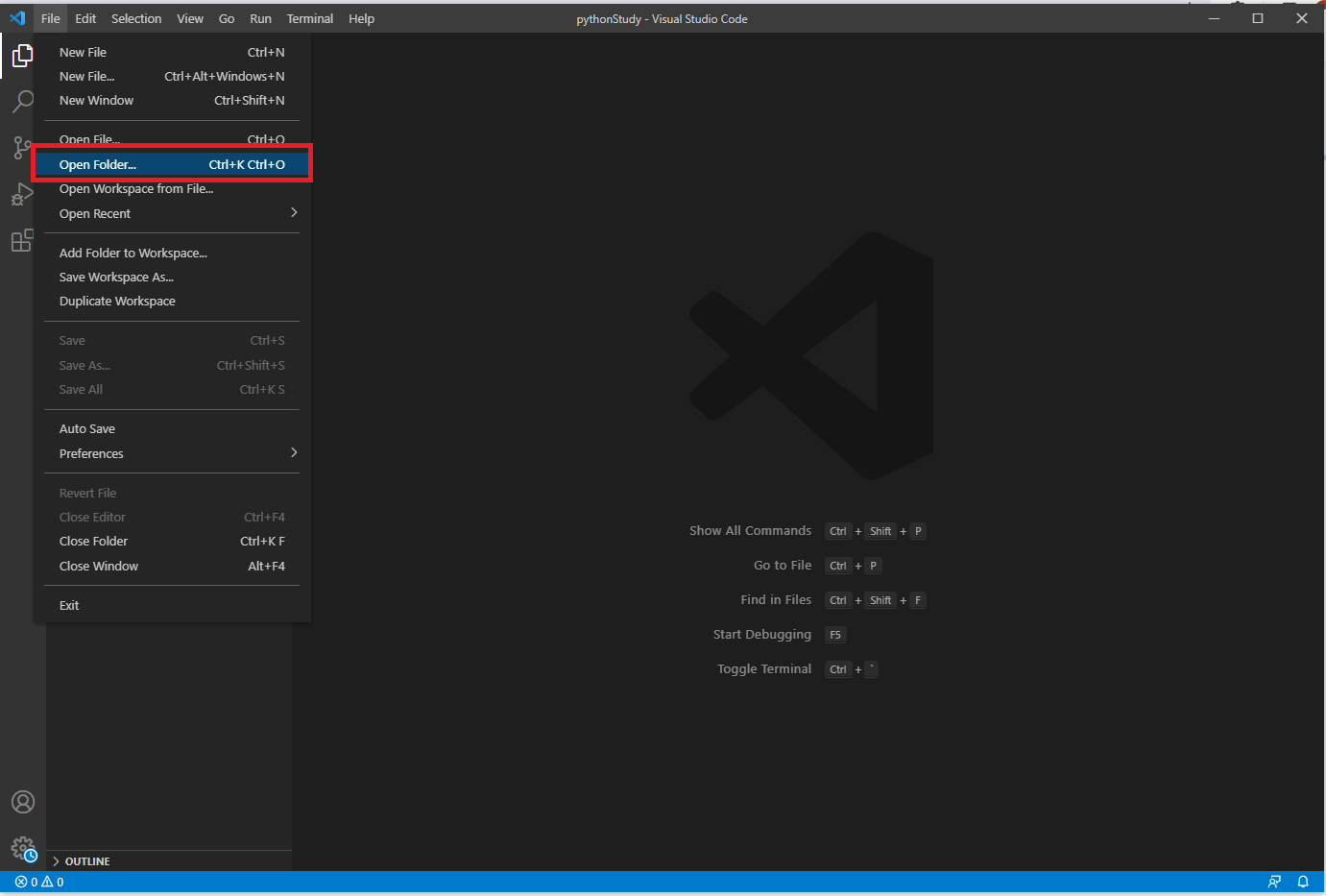Choose Close Window in File menu
The image size is (1326, 896).
coord(173,566)
